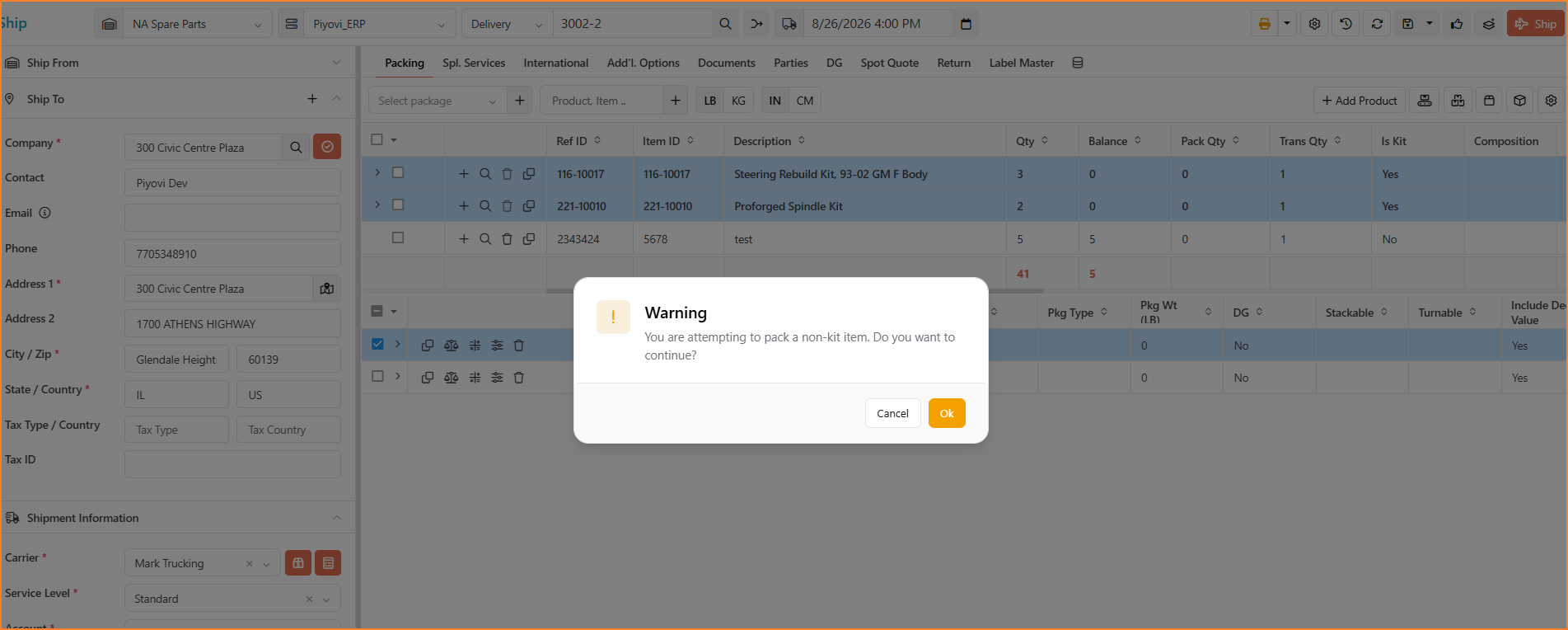The height and width of the screenshot is (630, 1568).
Task: Click the conveyor belt packing icon
Action: click(x=1425, y=101)
